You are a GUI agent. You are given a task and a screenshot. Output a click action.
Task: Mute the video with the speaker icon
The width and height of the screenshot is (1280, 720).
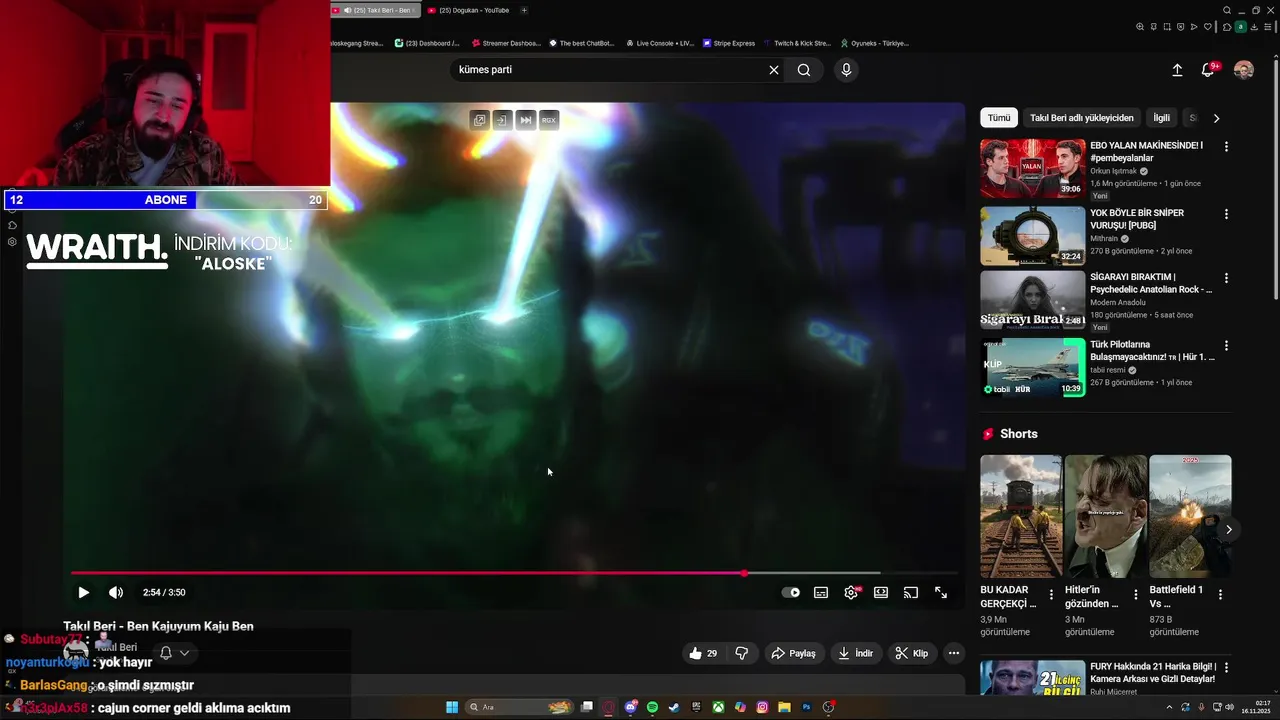(116, 592)
